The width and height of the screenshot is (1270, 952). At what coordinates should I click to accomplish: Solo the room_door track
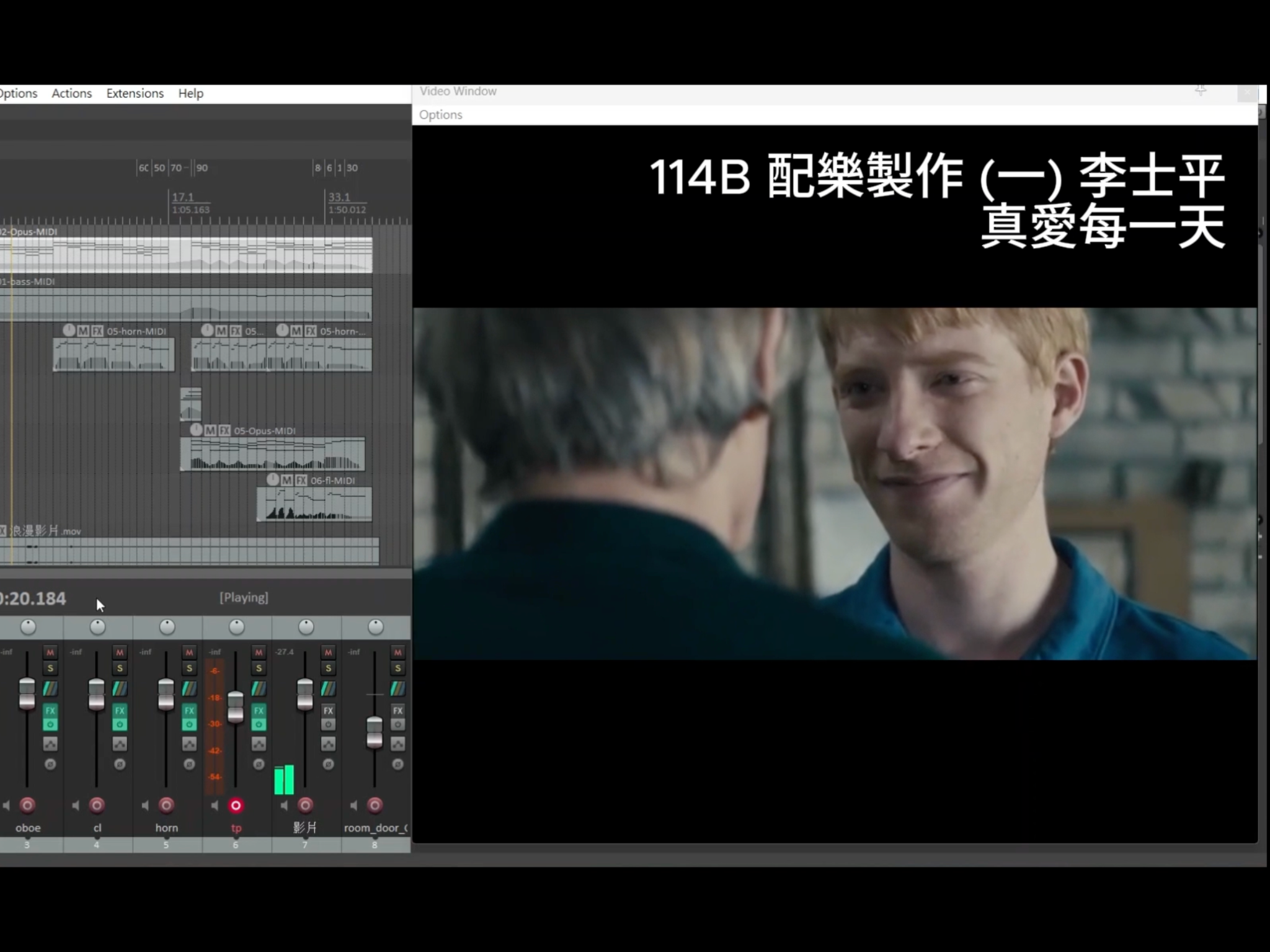(397, 669)
